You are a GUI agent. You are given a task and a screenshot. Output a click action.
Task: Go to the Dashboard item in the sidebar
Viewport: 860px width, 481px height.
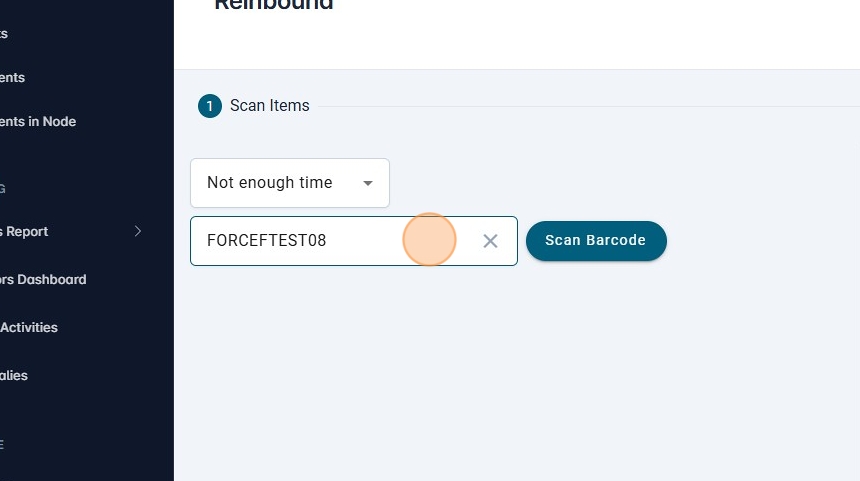[43, 280]
